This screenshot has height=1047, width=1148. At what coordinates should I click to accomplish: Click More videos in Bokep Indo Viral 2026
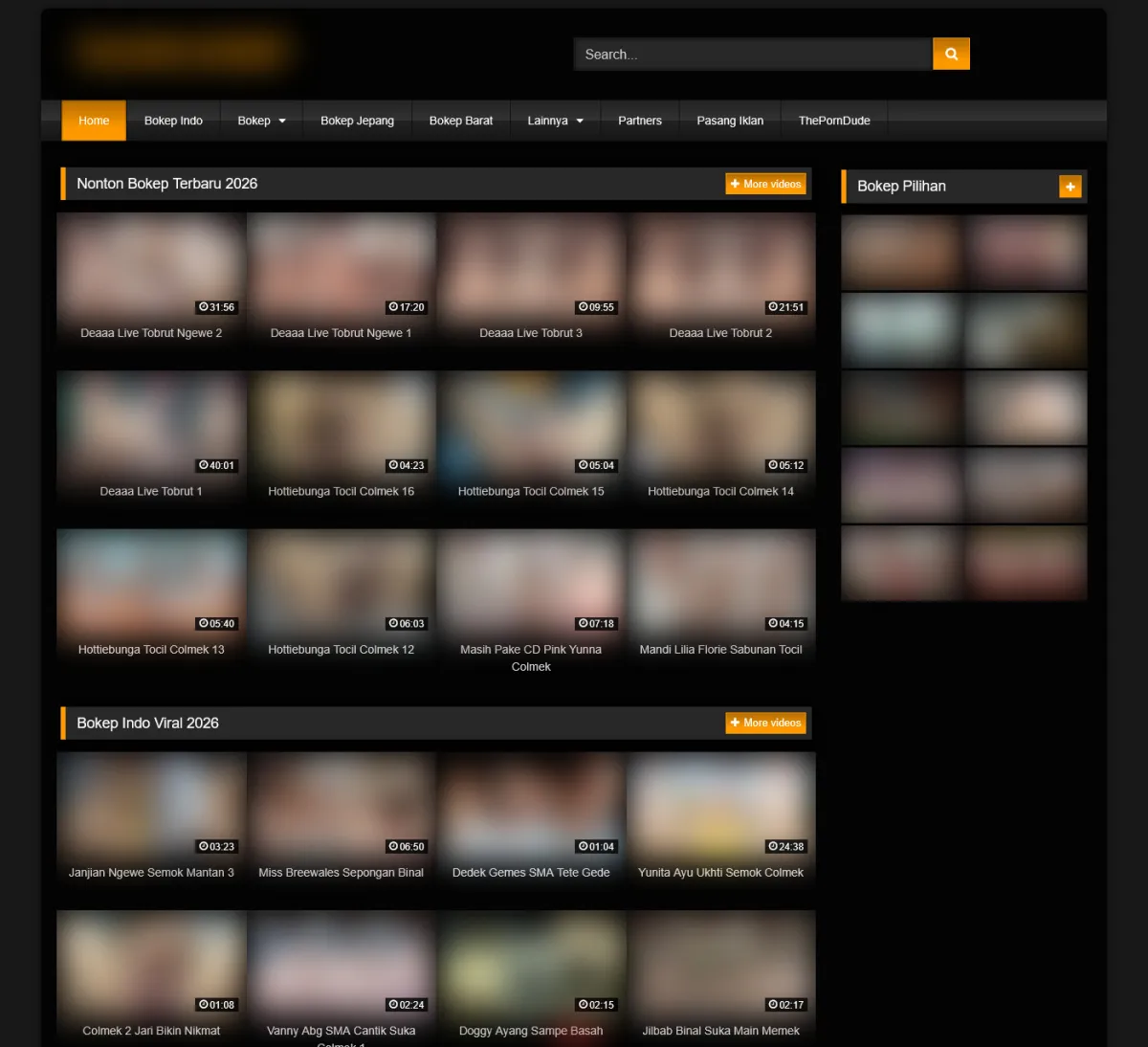point(765,723)
